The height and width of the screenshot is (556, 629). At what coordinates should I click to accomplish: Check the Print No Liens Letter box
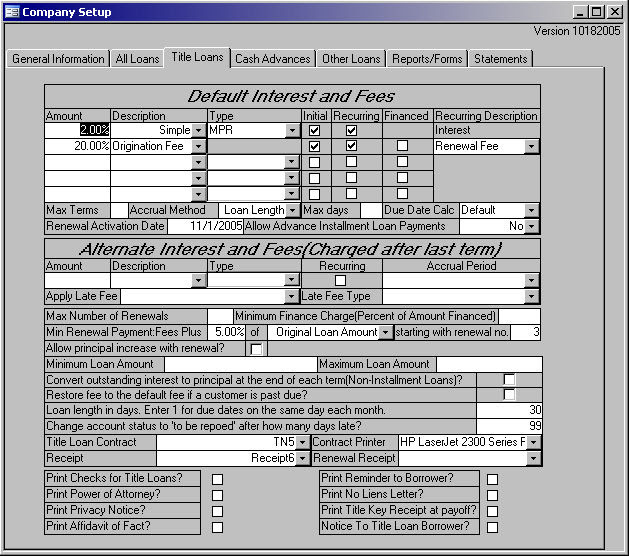coord(492,495)
